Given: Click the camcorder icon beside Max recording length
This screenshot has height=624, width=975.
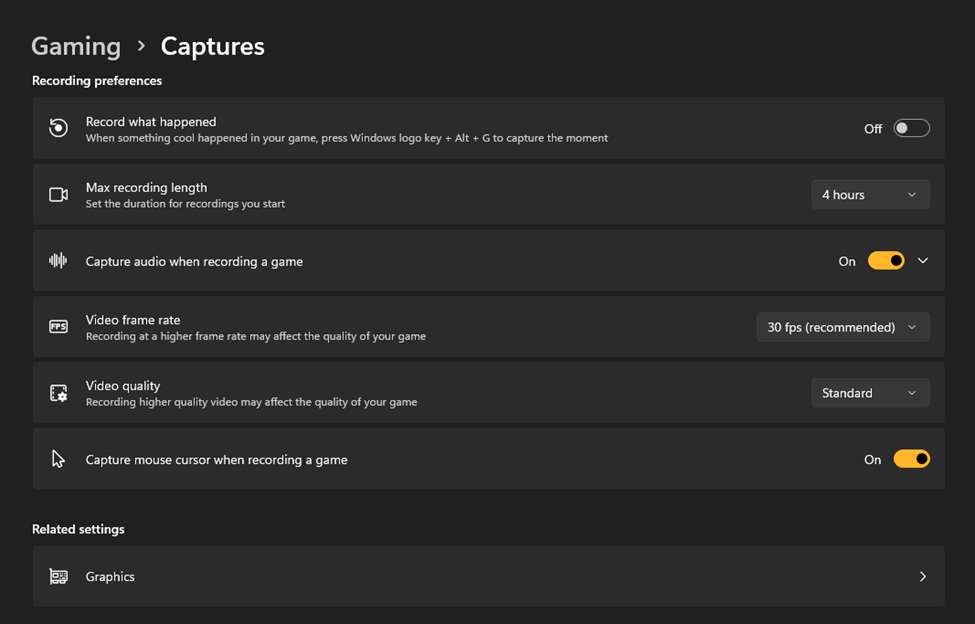Looking at the screenshot, I should pos(59,194).
